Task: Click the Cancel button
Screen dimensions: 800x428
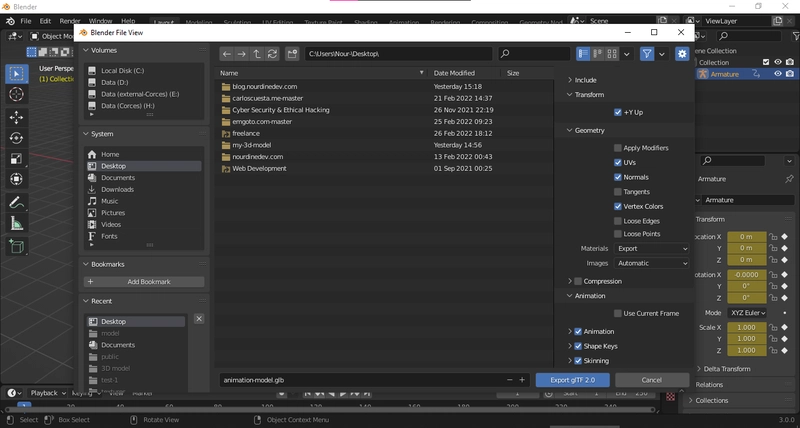Action: [652, 380]
